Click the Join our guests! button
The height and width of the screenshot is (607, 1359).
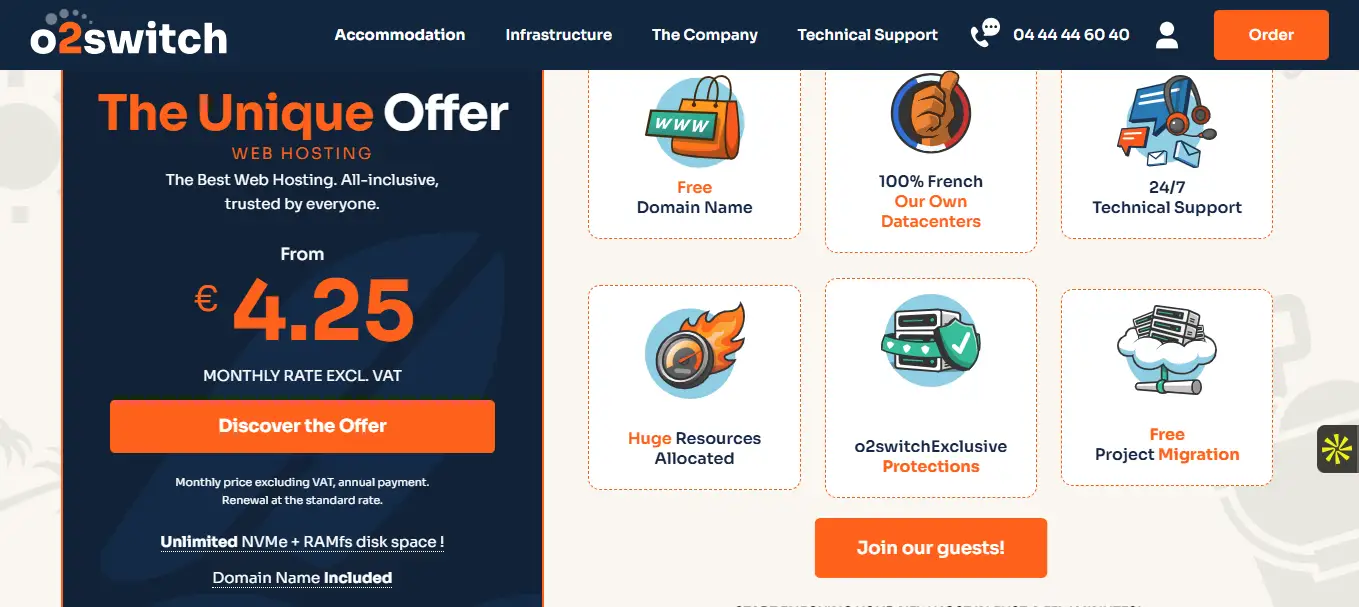[930, 548]
